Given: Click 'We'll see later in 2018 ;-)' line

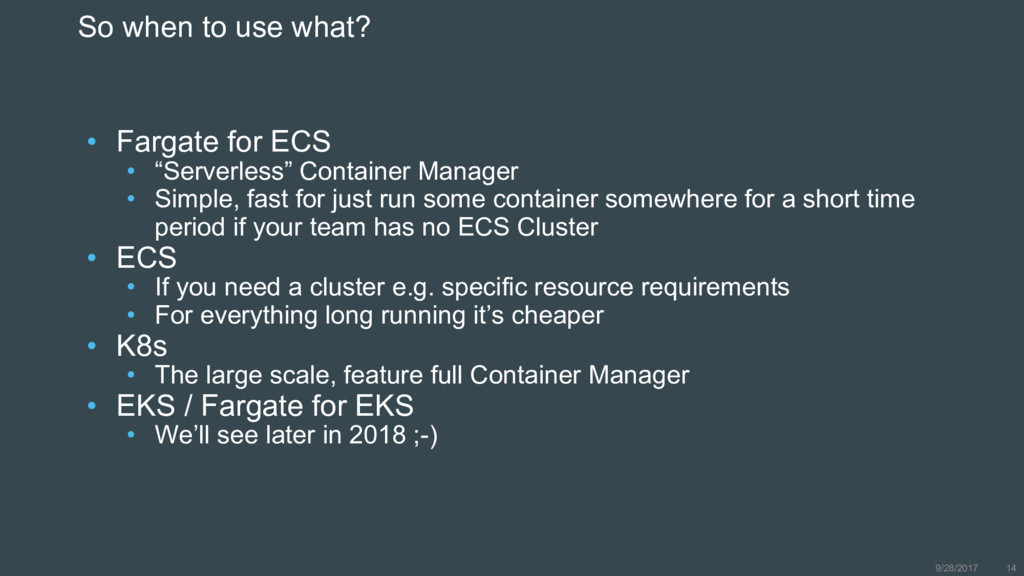Looking at the screenshot, I should (x=296, y=435).
